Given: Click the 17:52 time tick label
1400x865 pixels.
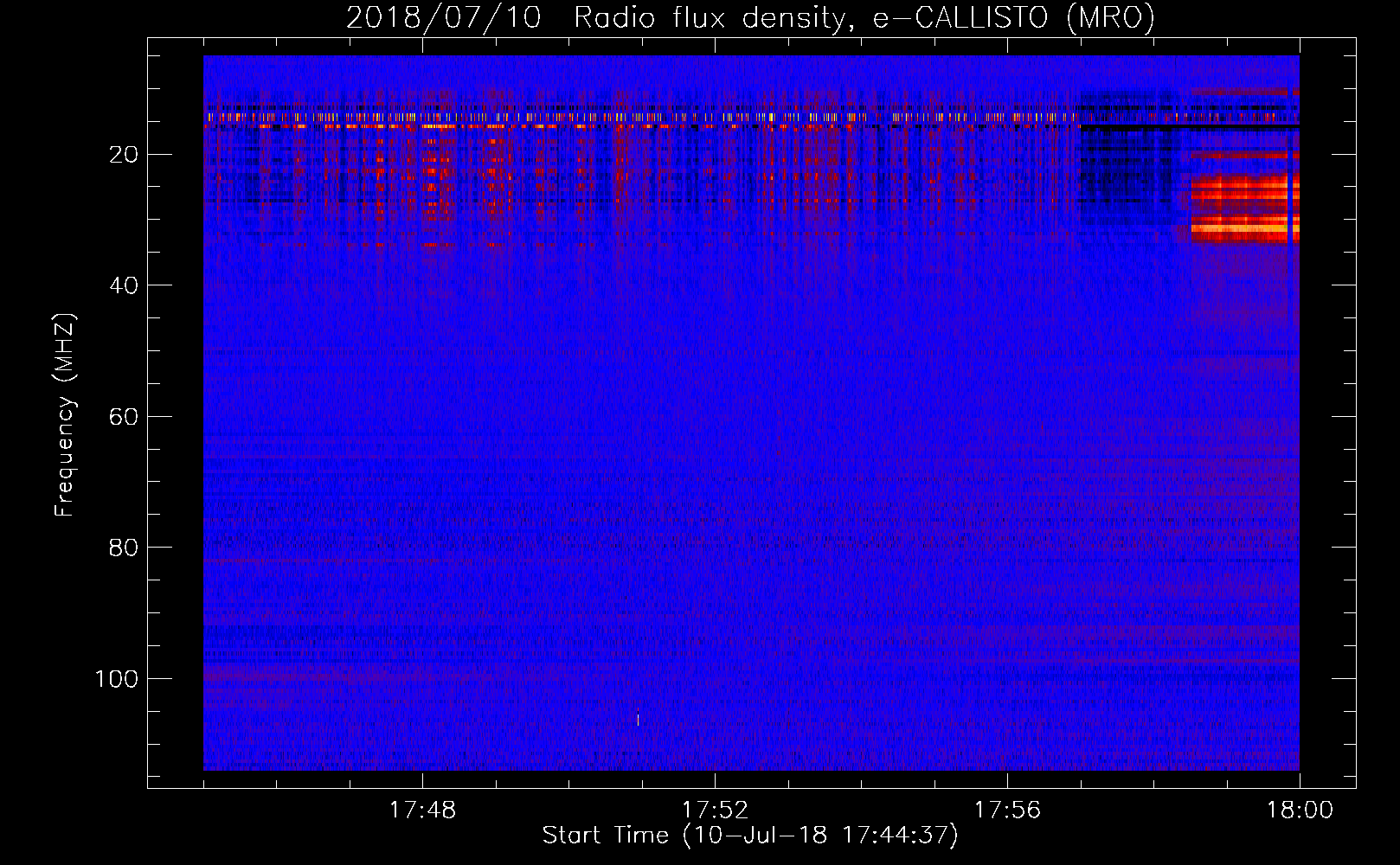Looking at the screenshot, I should (x=715, y=811).
